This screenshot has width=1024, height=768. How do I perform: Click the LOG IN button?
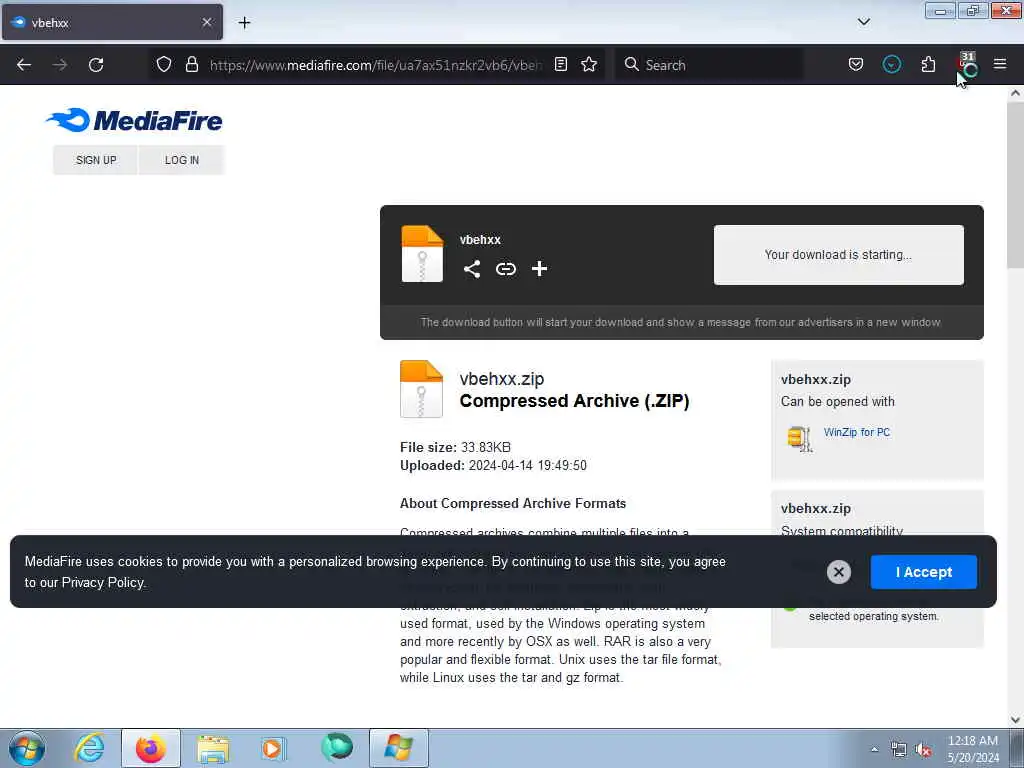point(182,160)
